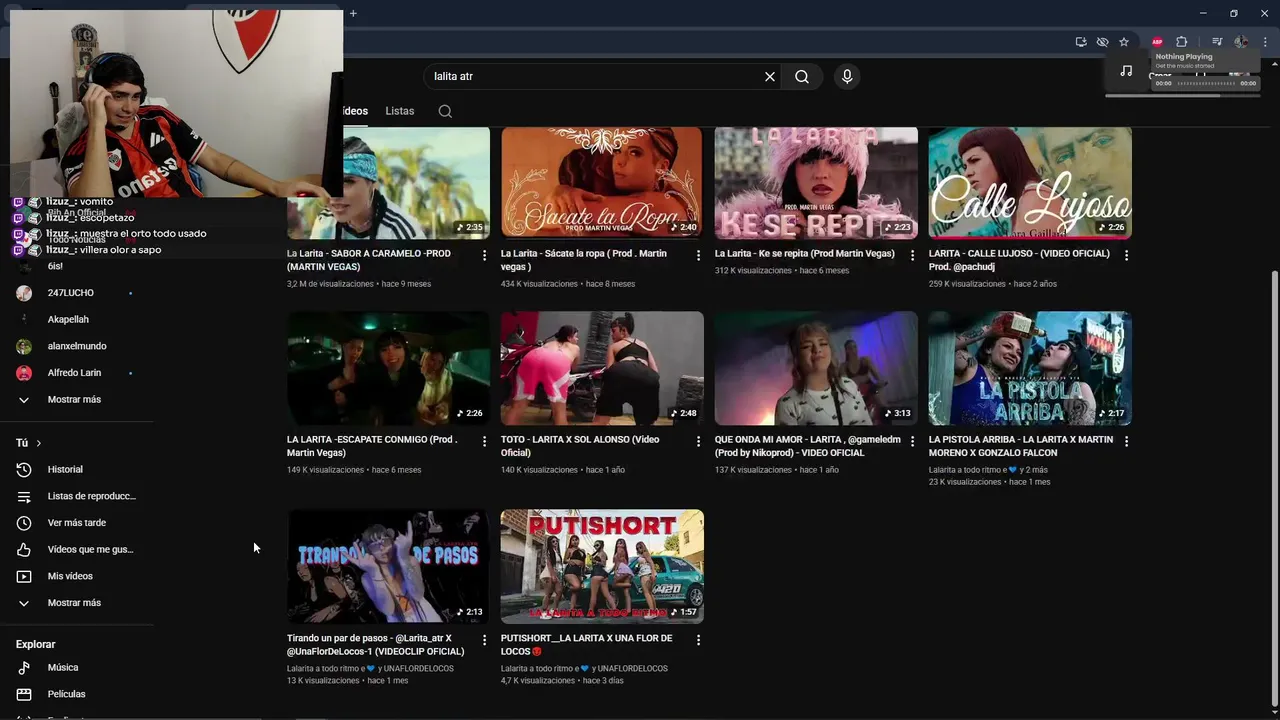This screenshot has width=1280, height=720.
Task: Open the alanxelmundo subscription channel
Action: (77, 346)
